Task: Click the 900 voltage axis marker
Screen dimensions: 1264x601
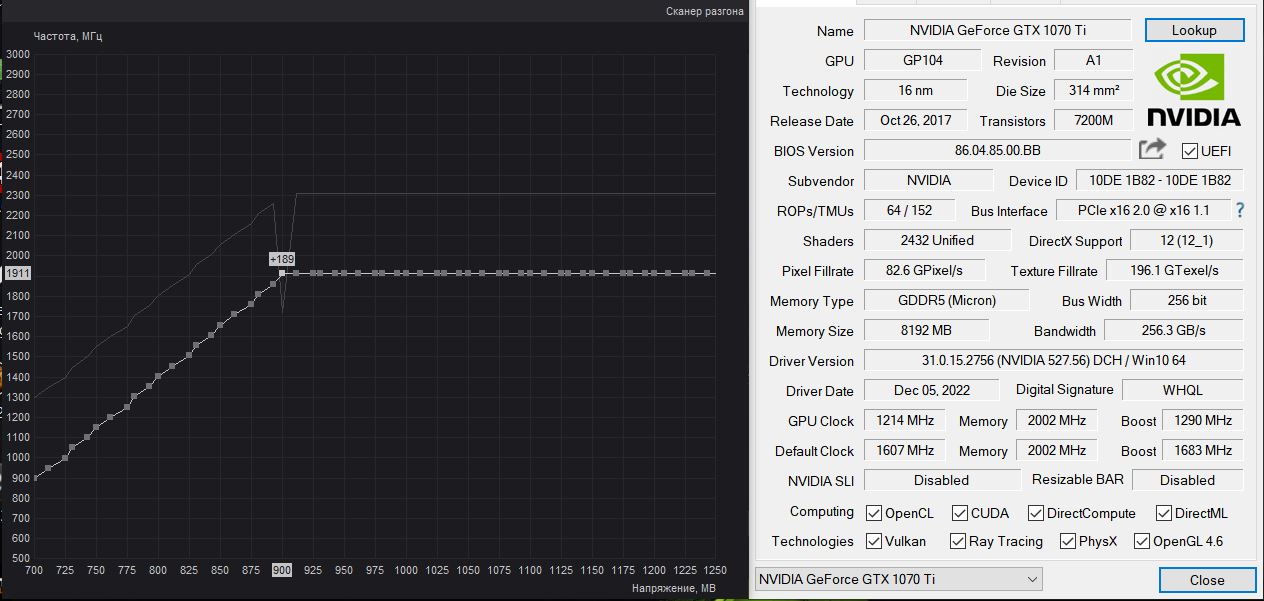Action: (282, 570)
